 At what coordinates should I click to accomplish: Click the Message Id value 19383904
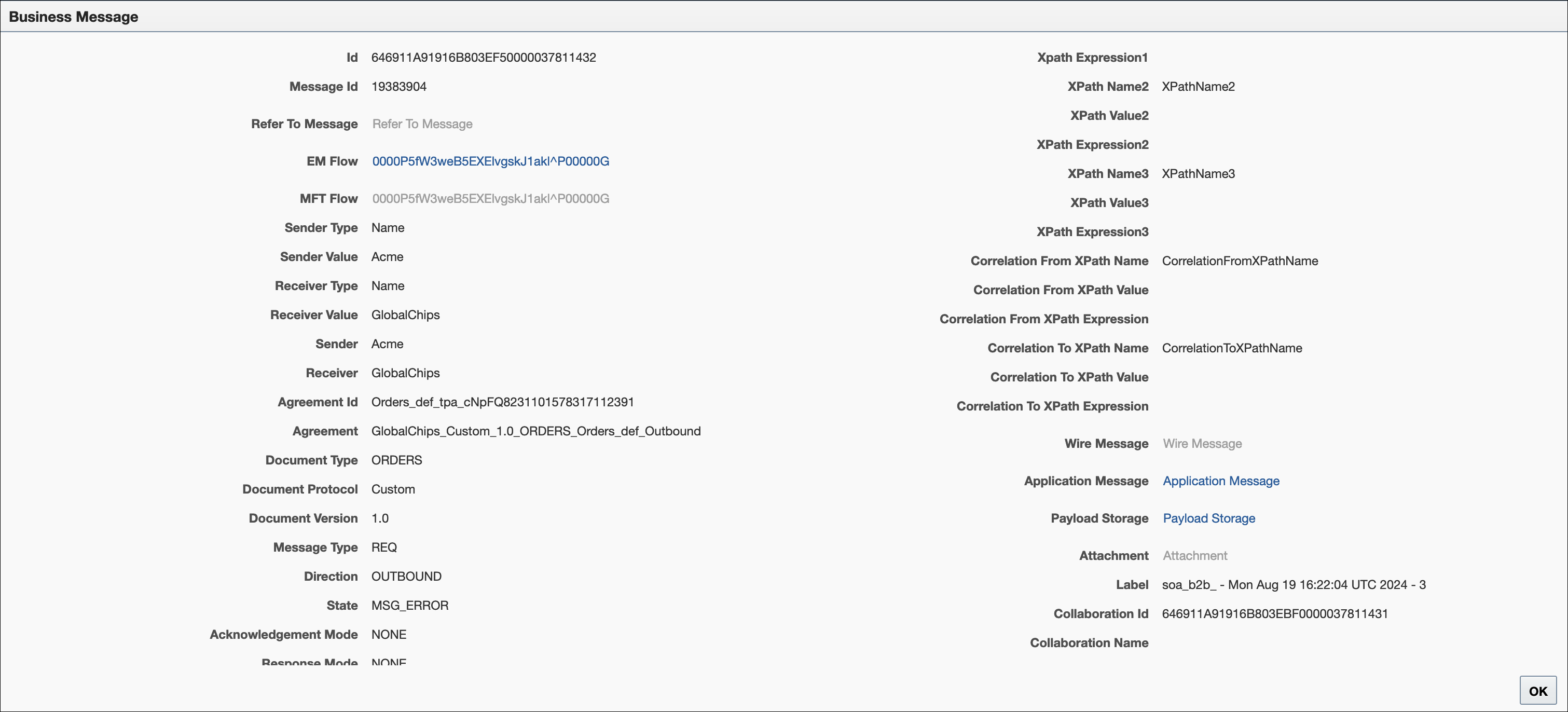(398, 87)
